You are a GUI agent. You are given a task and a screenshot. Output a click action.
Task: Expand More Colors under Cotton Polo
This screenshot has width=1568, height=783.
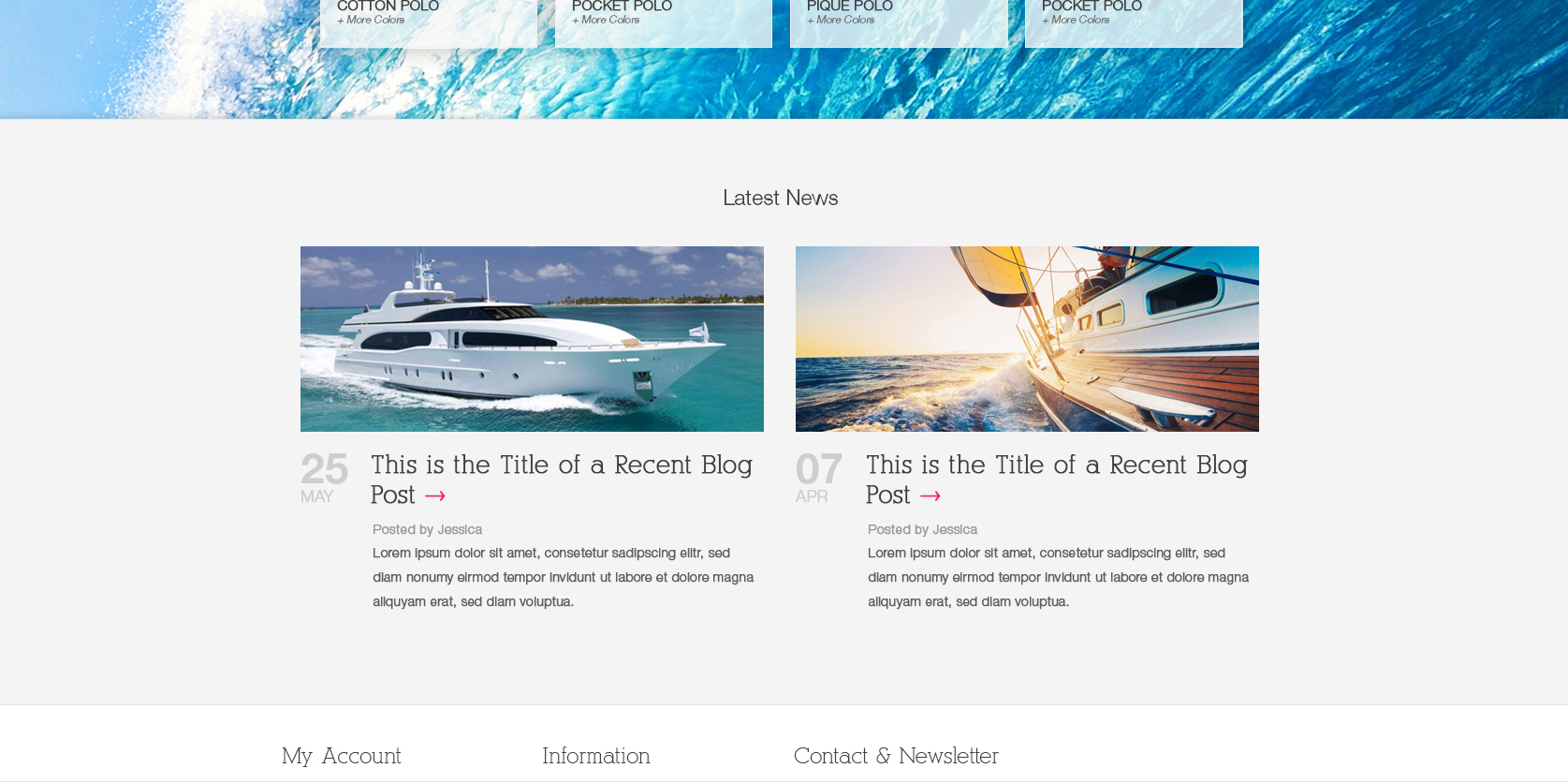pos(371,20)
